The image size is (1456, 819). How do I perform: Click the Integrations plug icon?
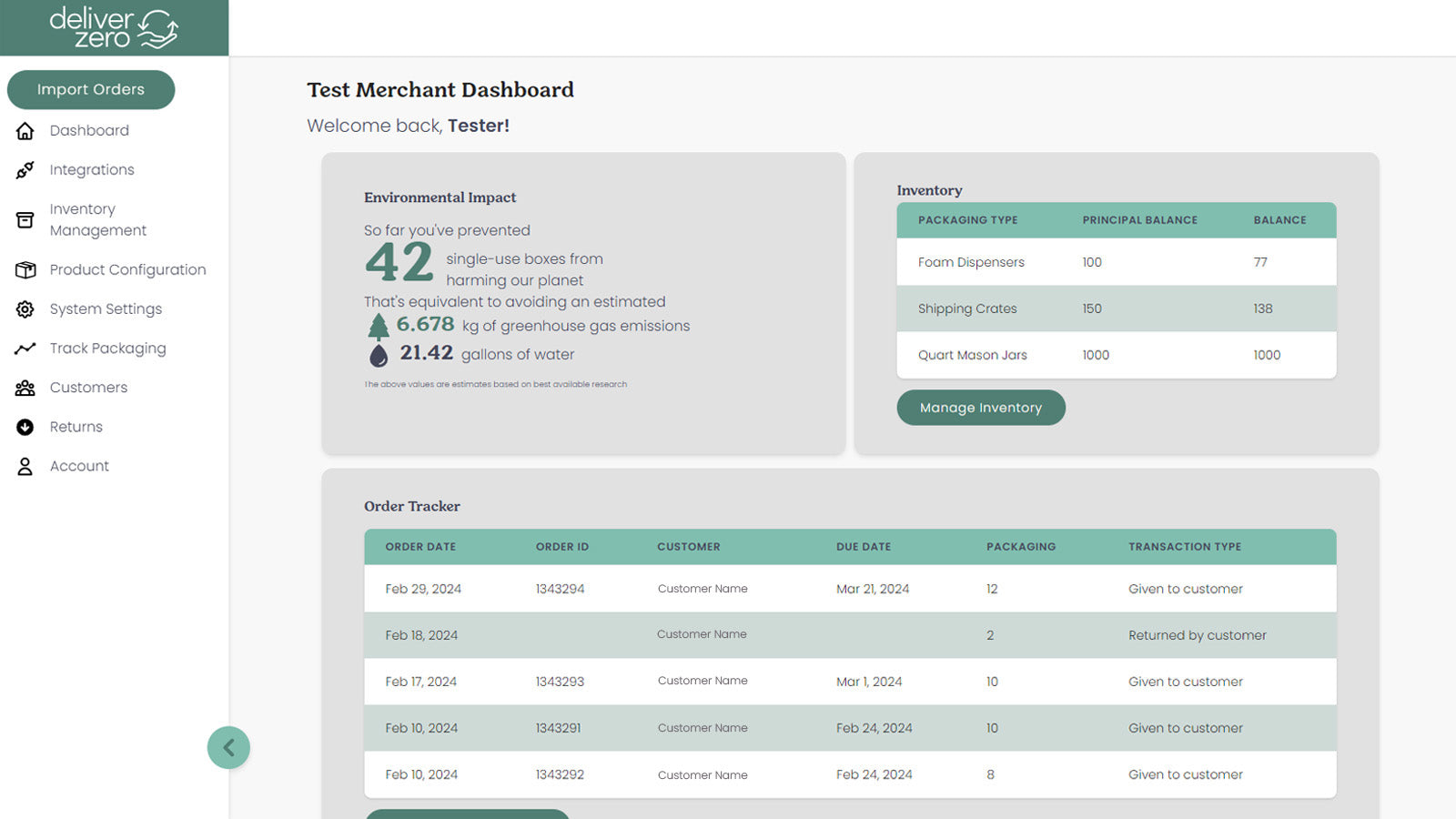pyautogui.click(x=25, y=170)
